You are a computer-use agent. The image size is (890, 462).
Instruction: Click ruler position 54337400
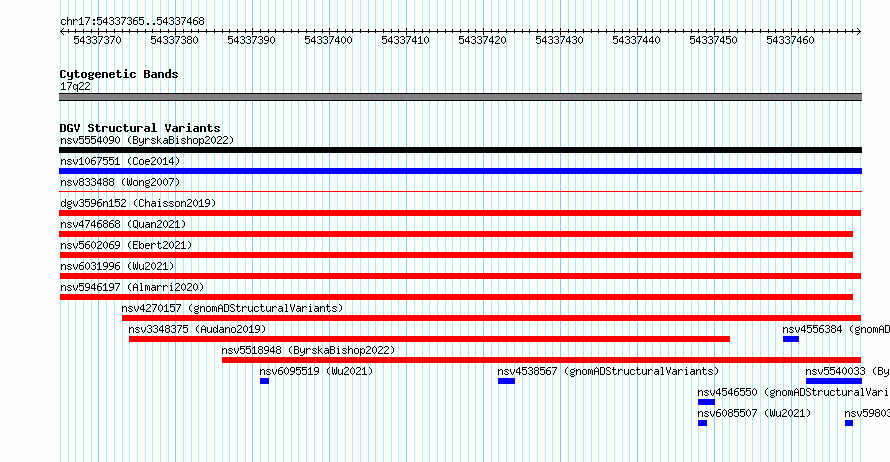tap(328, 40)
